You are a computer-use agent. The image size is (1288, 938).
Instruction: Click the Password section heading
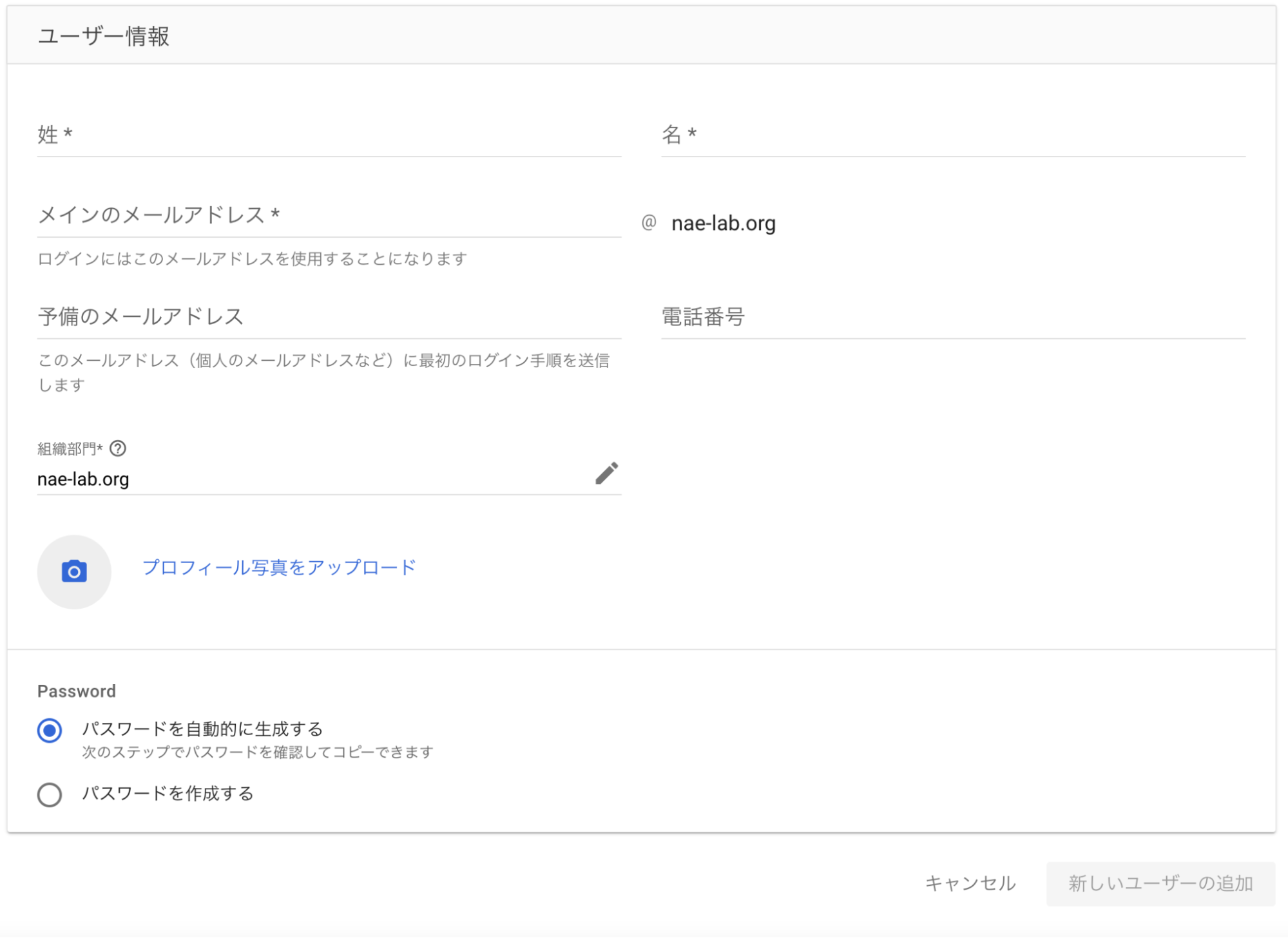77,691
